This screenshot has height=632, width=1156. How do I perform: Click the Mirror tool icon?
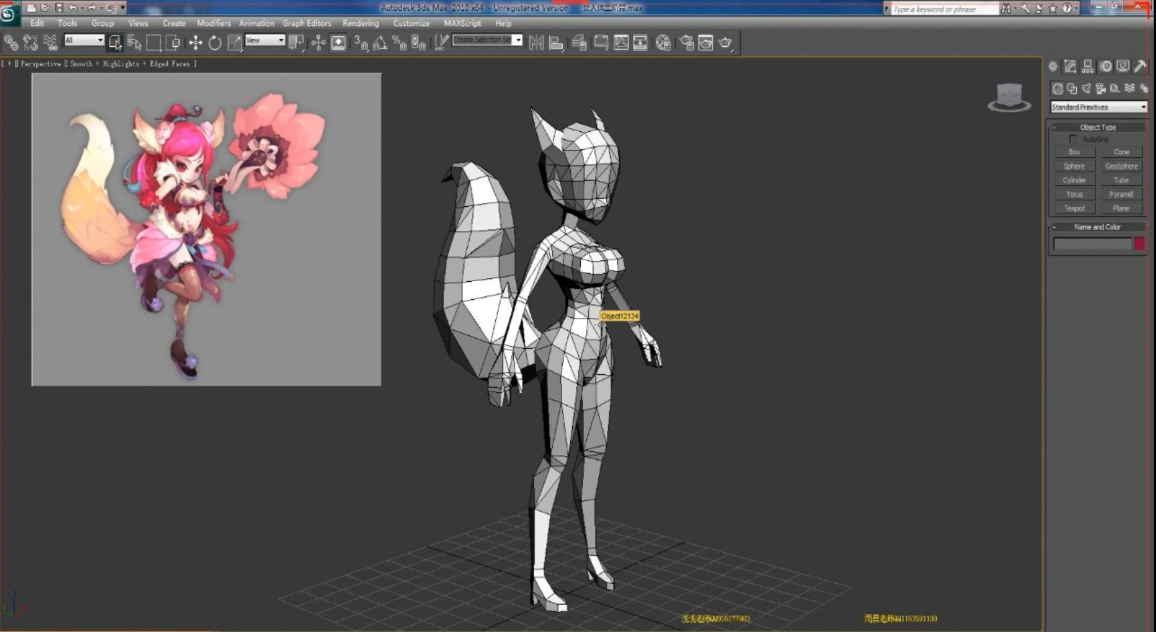[x=536, y=42]
